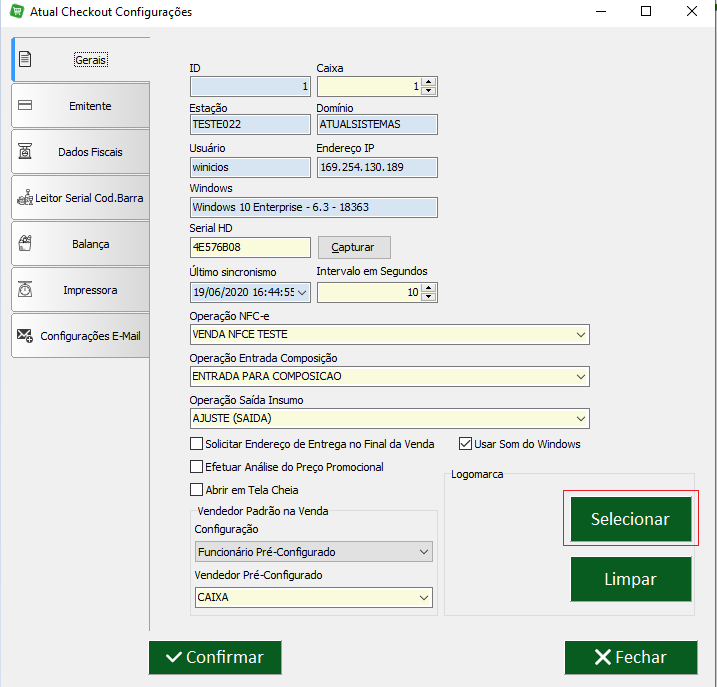Open the Vendedor Pré-Configurado CAIXA dropdown

[x=424, y=597]
